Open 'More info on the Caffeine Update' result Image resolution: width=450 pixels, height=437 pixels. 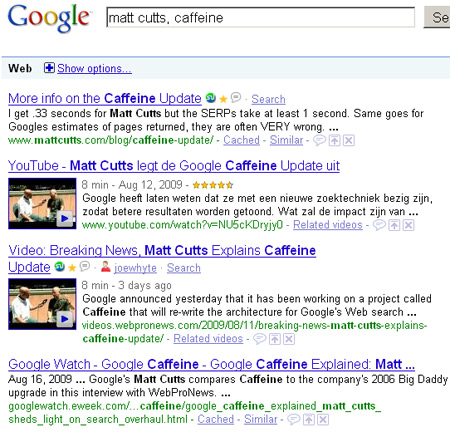coord(105,98)
